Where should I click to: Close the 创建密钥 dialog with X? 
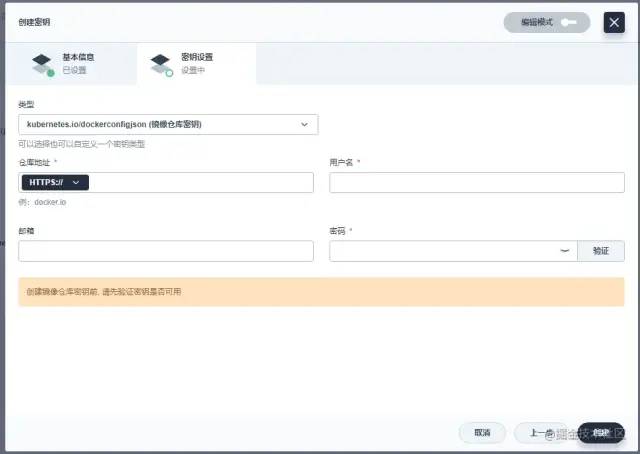614,22
